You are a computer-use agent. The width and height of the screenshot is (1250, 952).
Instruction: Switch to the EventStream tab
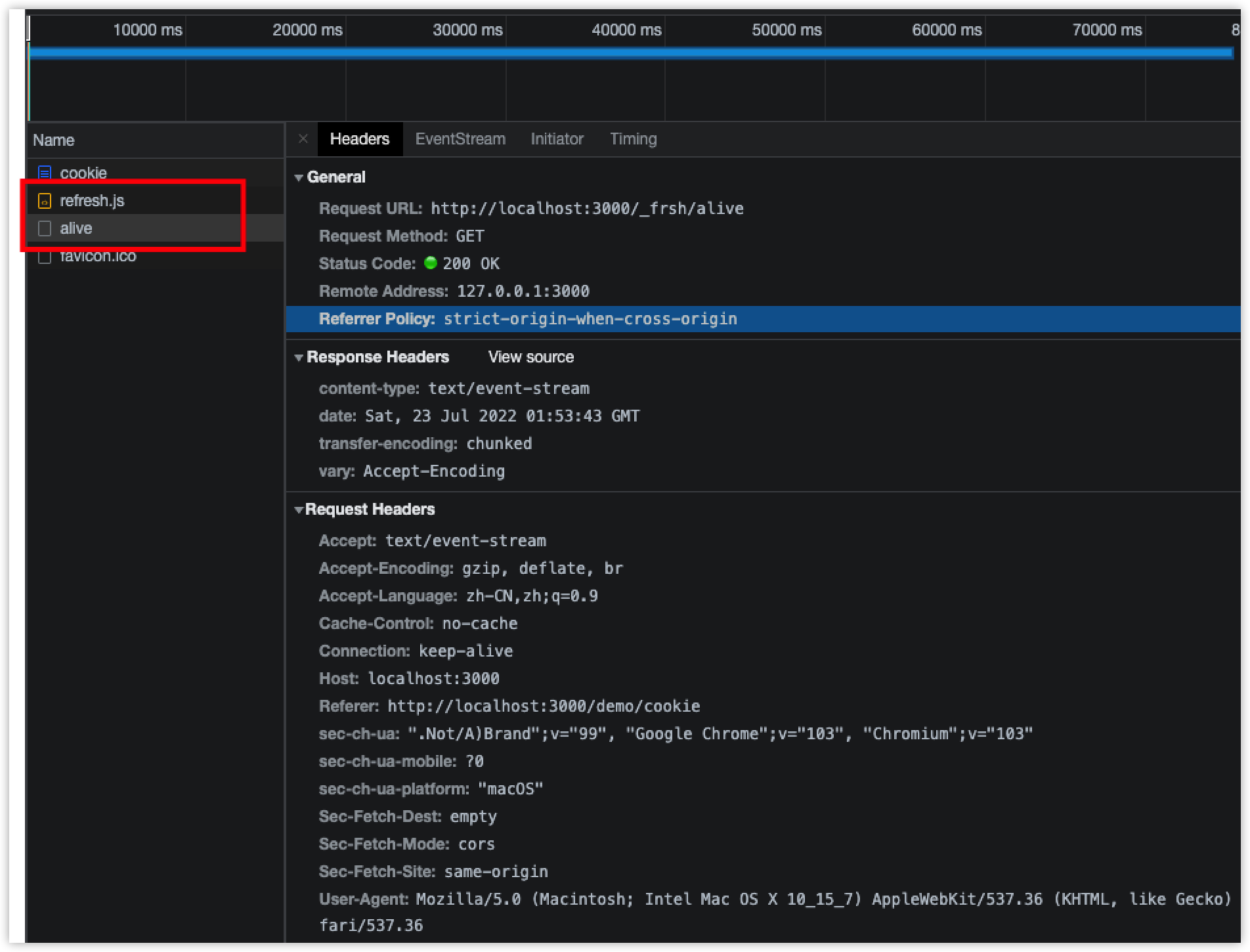tap(460, 139)
